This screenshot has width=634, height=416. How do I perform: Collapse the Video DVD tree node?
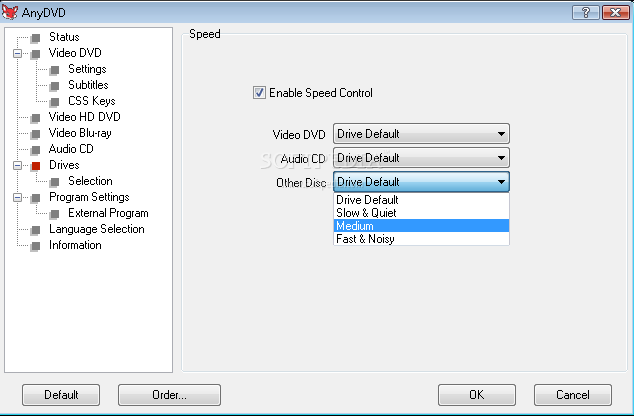(17, 53)
